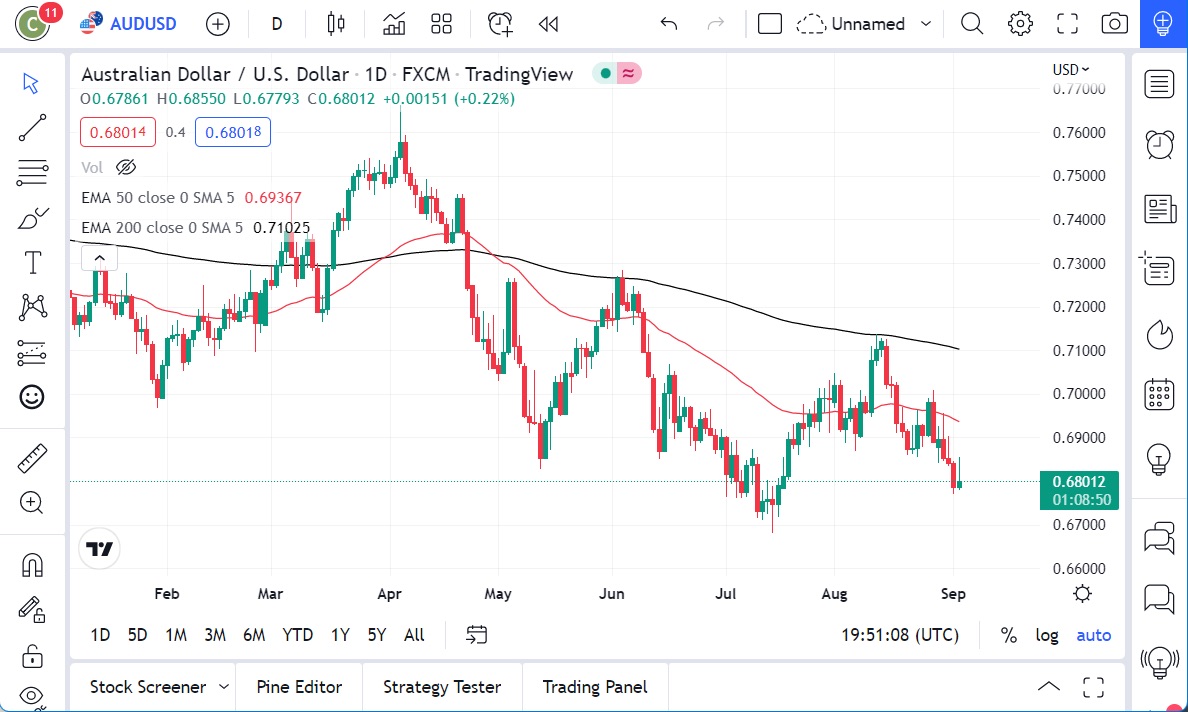
Task: Open the USD currency dropdown
Action: point(1070,69)
